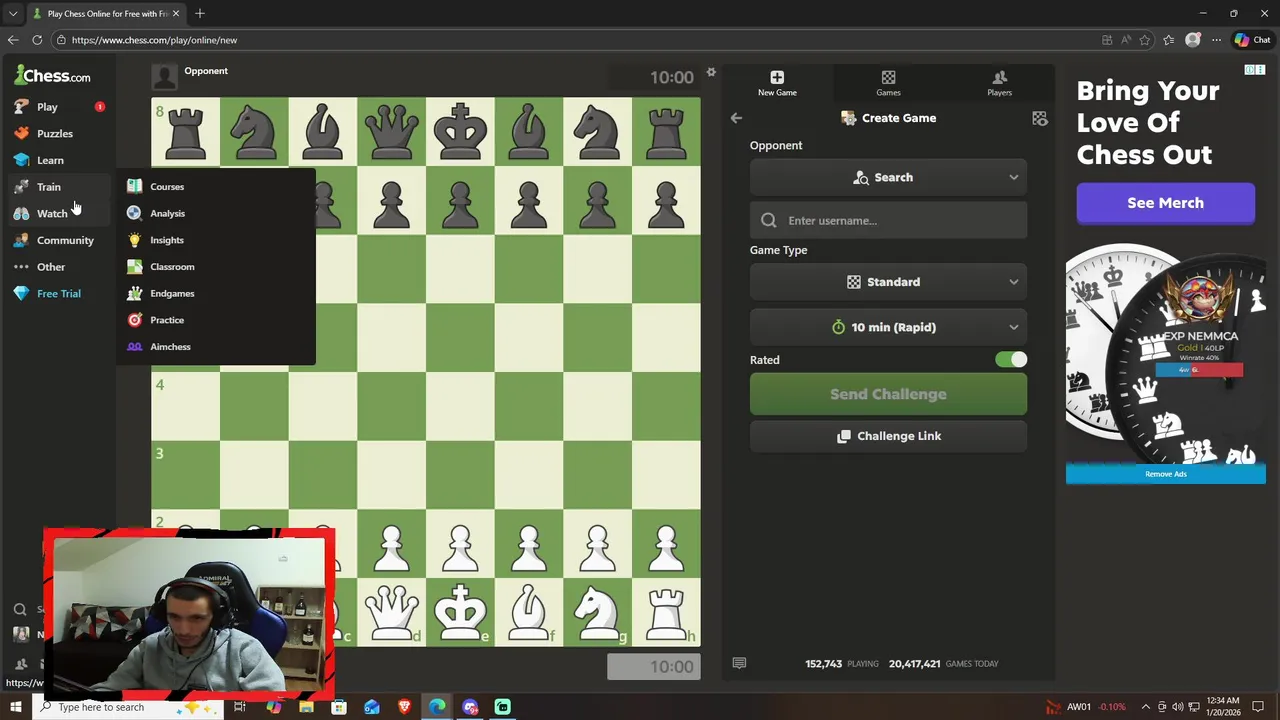Click the Chess.com logo

pyautogui.click(x=52, y=75)
